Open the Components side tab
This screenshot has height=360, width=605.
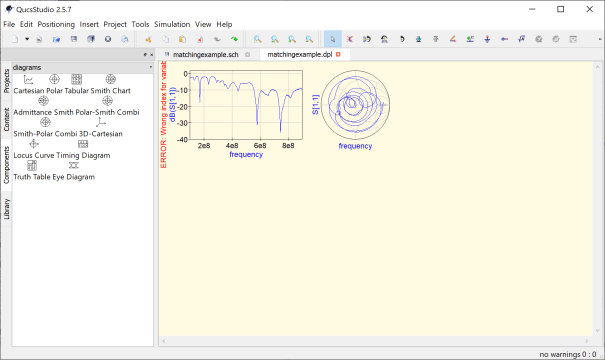click(6, 165)
